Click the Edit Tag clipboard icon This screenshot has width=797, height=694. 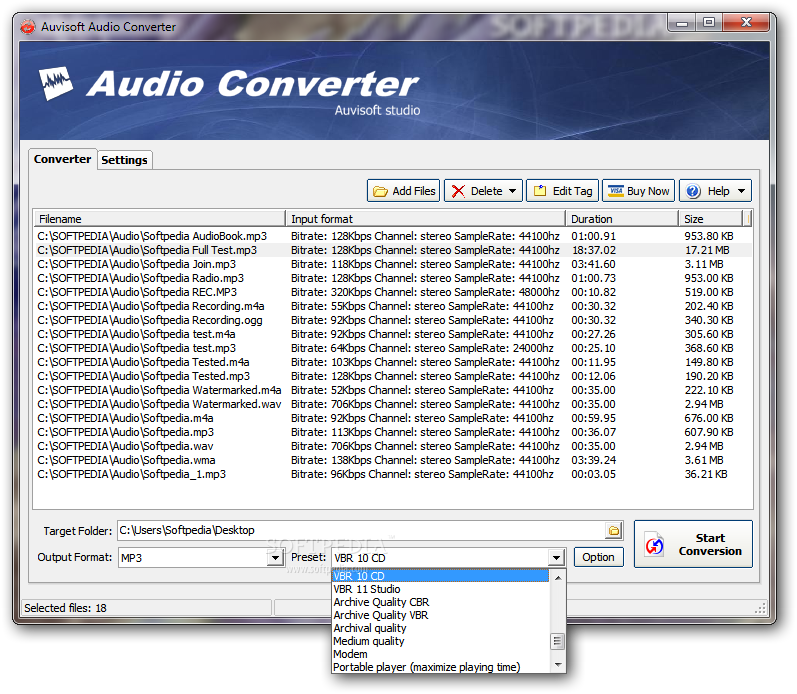(540, 191)
